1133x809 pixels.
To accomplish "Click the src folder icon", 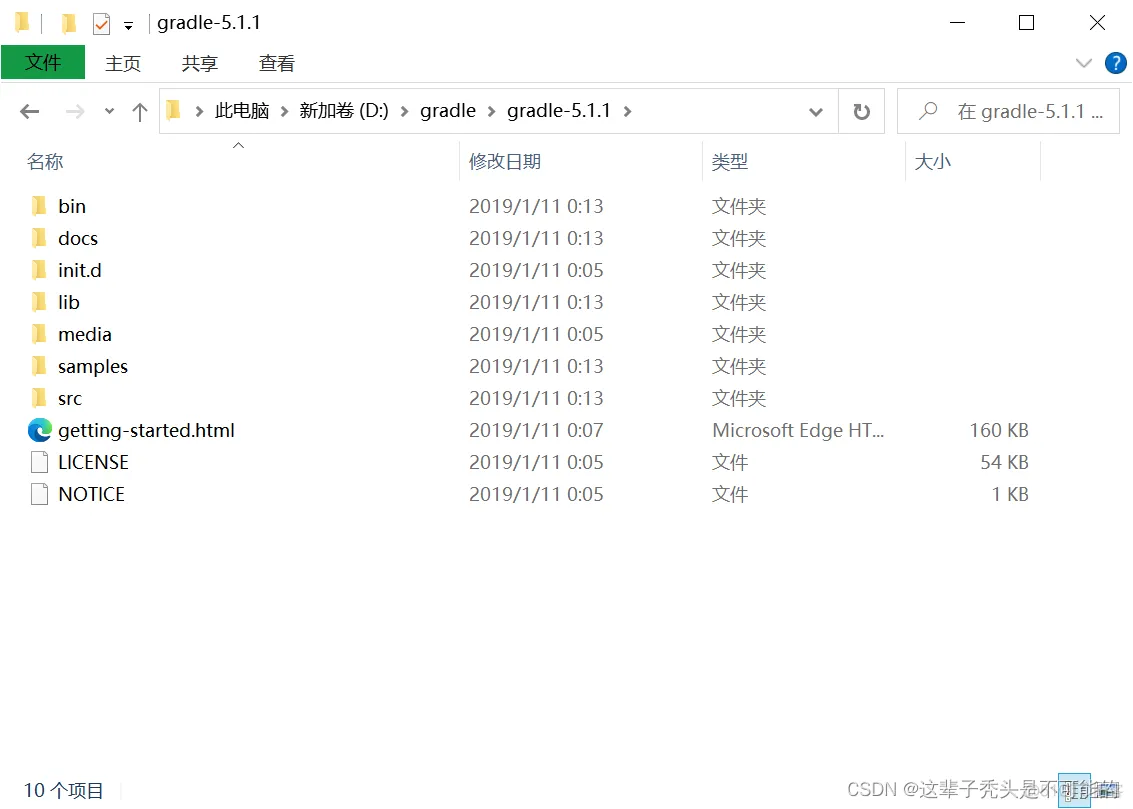I will pyautogui.click(x=39, y=398).
